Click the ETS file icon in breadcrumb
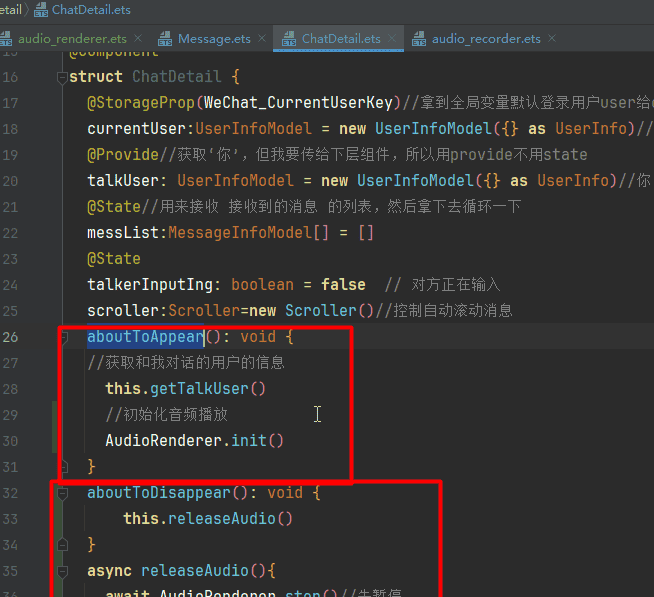 tap(40, 10)
